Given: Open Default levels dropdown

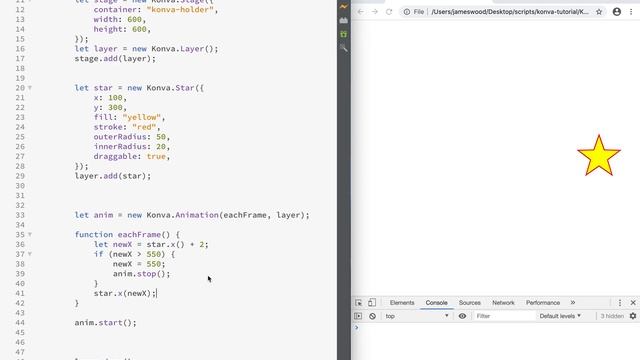Looking at the screenshot, I should pos(560,316).
